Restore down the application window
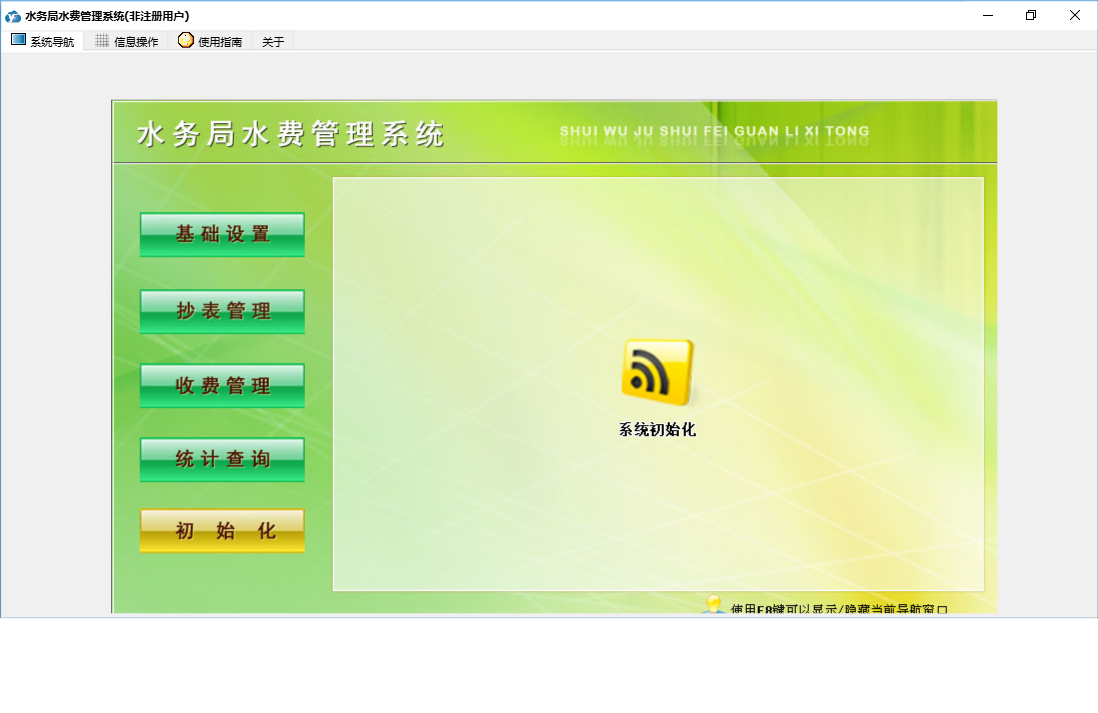Viewport: 1098px width, 713px height. (1031, 15)
